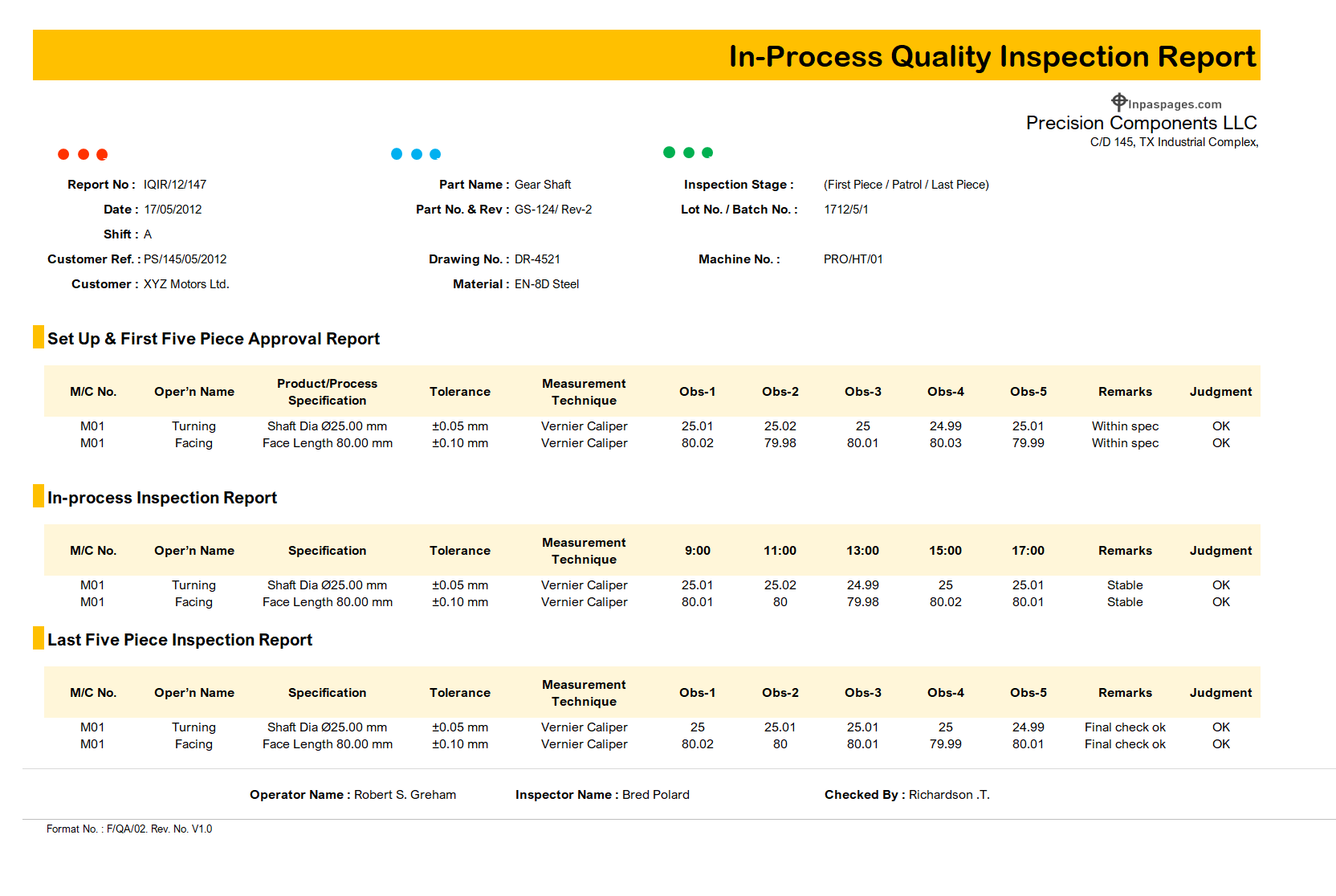Select the In-Process Quality Inspection Report title
1336x896 pixels.
992,57
